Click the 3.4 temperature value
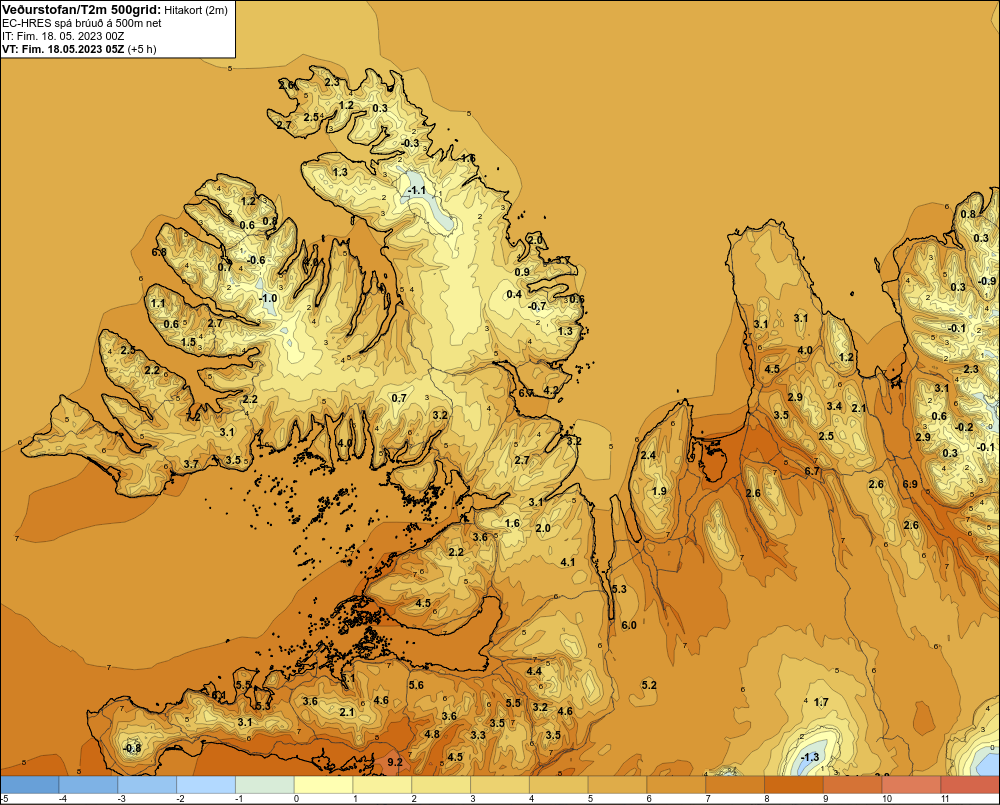The height and width of the screenshot is (805, 1000). pos(834,406)
